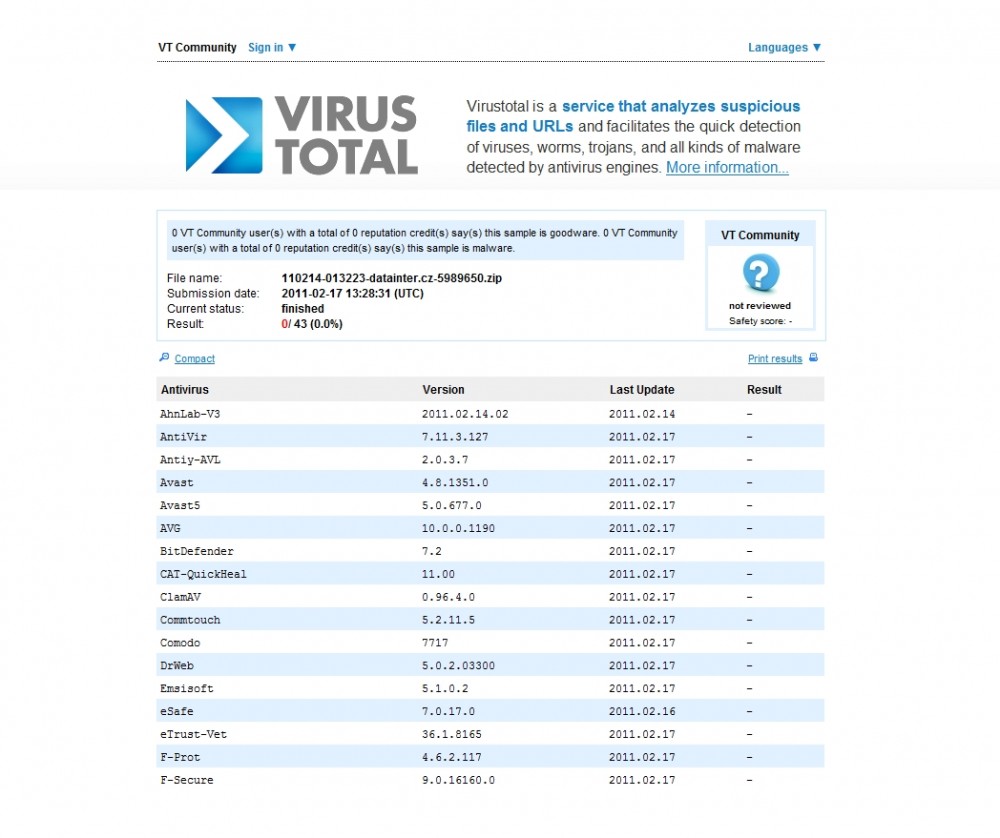The width and height of the screenshot is (1000, 838).
Task: Click the VirusTotal logo
Action: [301, 136]
